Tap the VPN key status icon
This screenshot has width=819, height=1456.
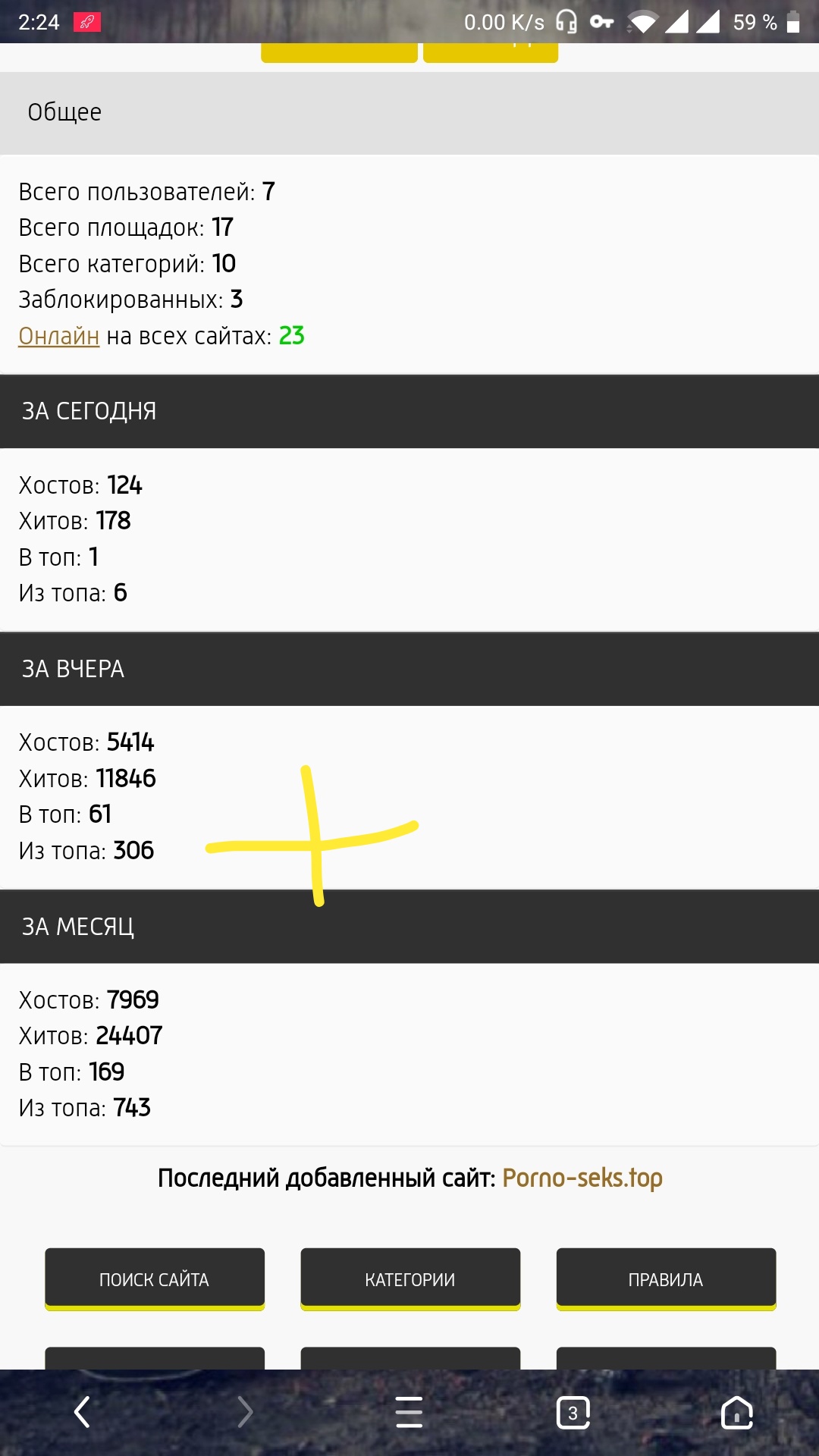pyautogui.click(x=602, y=22)
